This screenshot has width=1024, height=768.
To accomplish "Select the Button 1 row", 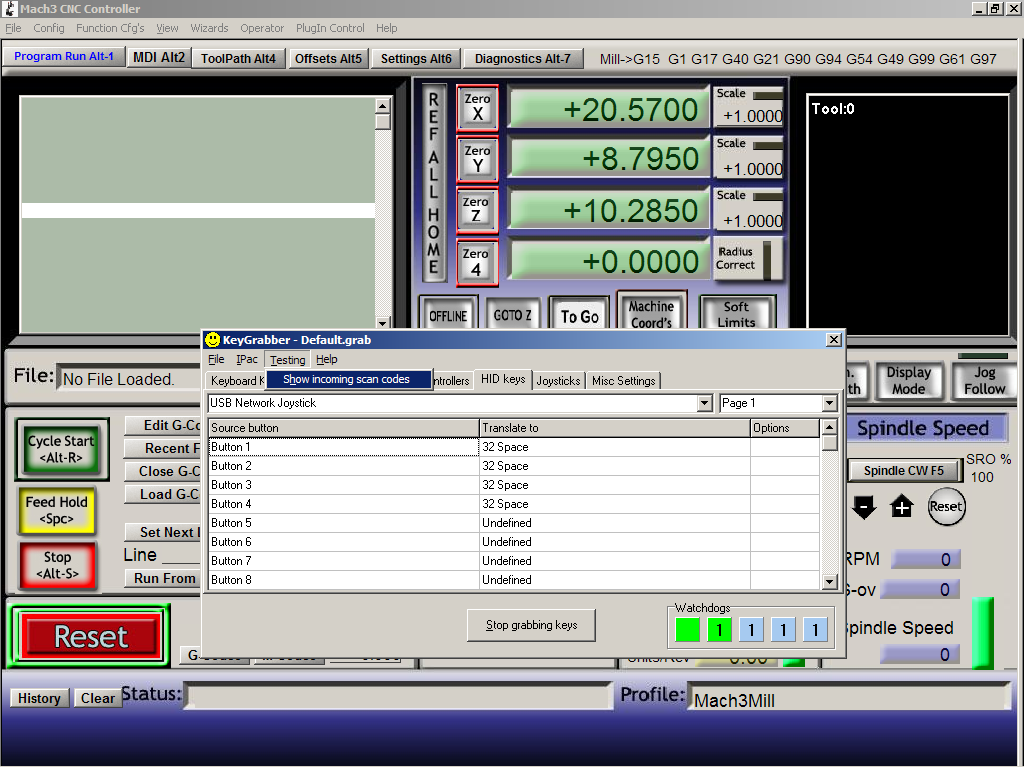I will tap(513, 447).
